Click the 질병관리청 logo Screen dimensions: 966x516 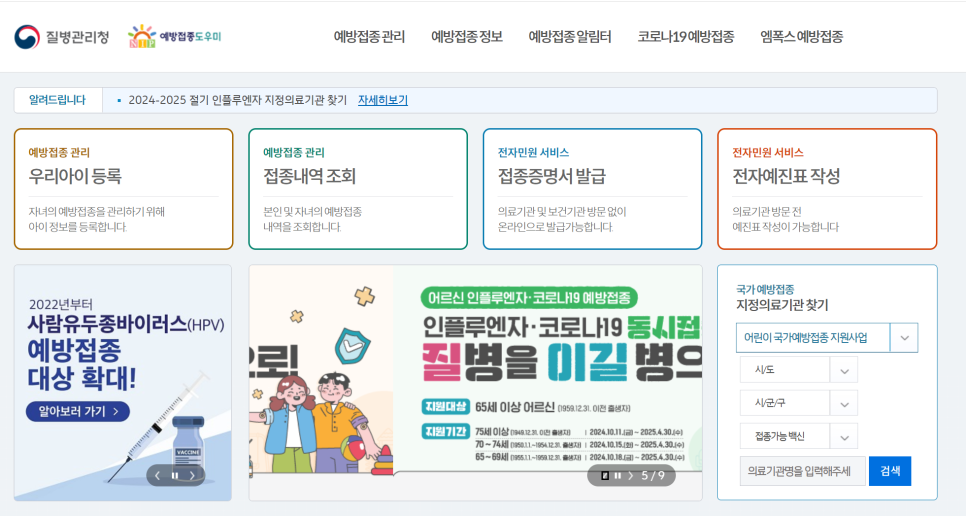tap(62, 37)
